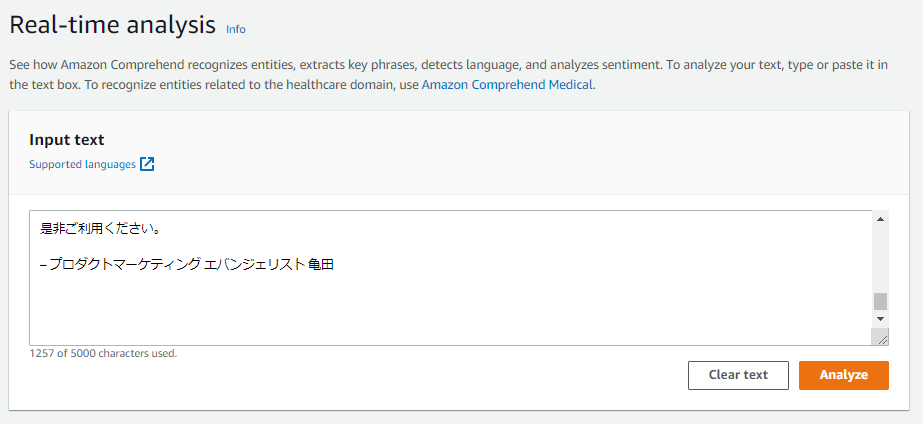Click the Input text section heading
Screen dimensions: 923x424
(x=67, y=140)
